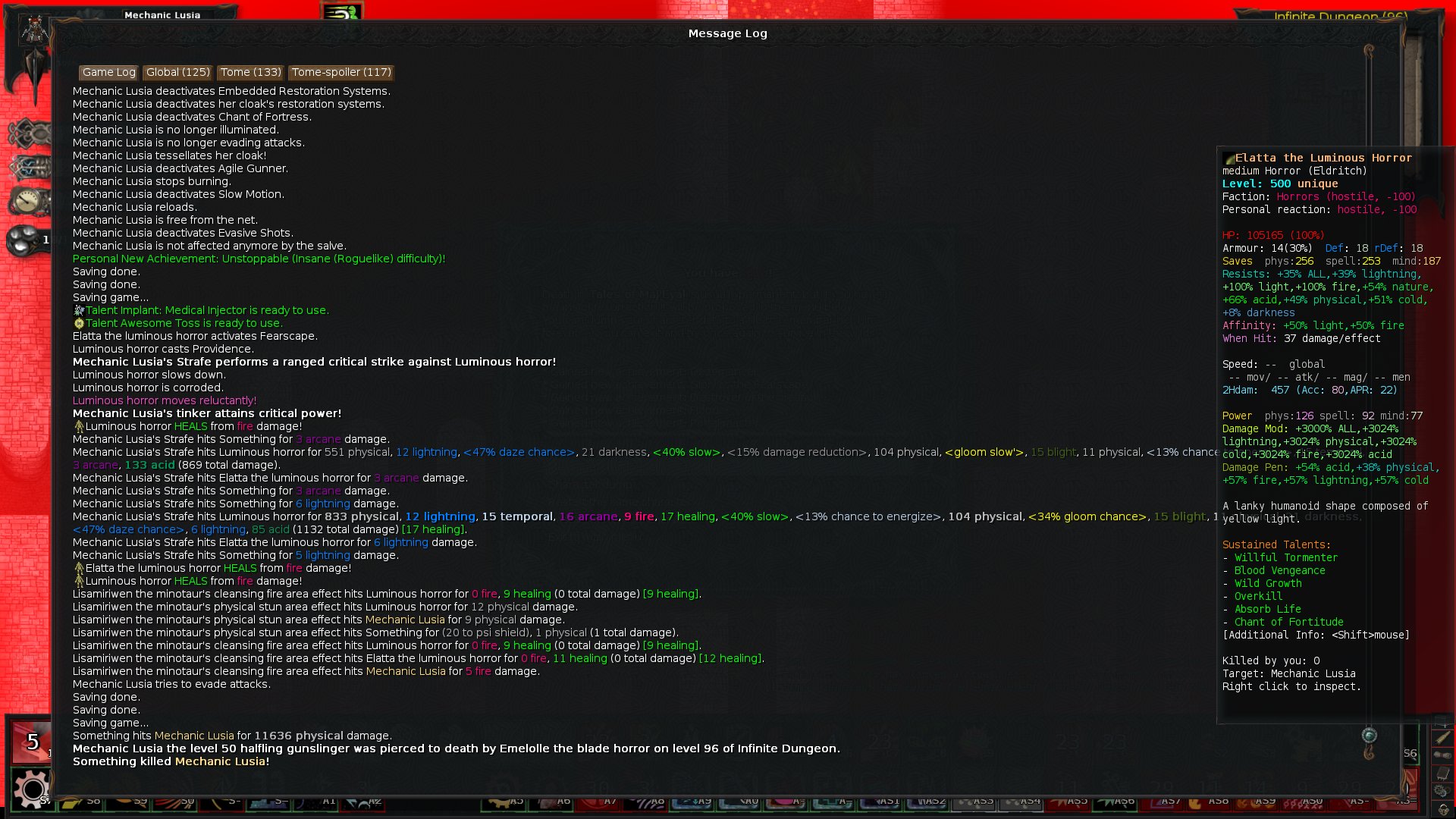This screenshot has width=1456, height=819.
Task: Click the red hotkey slot numbered 5
Action: (32, 742)
